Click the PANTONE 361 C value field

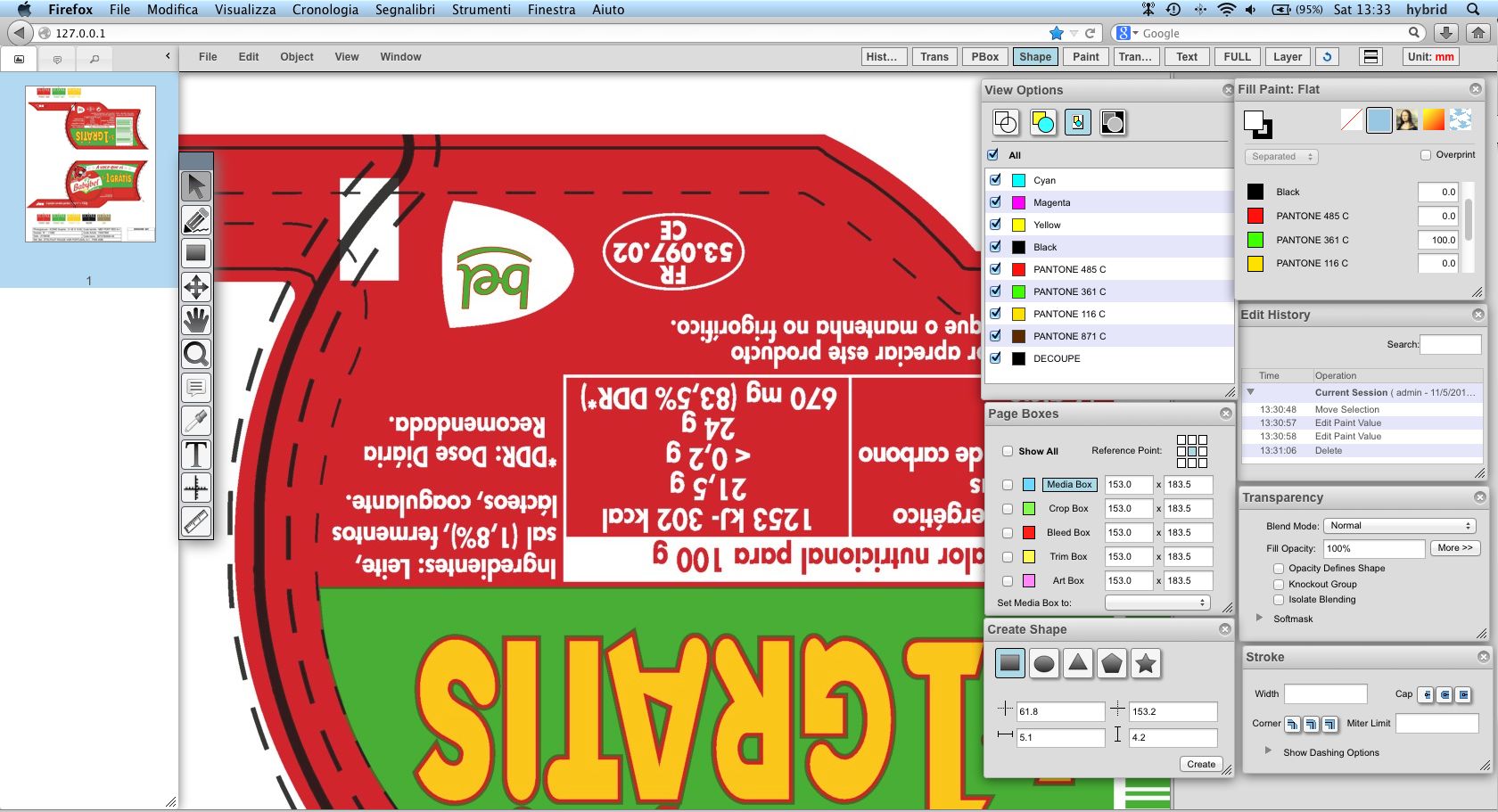click(x=1437, y=240)
